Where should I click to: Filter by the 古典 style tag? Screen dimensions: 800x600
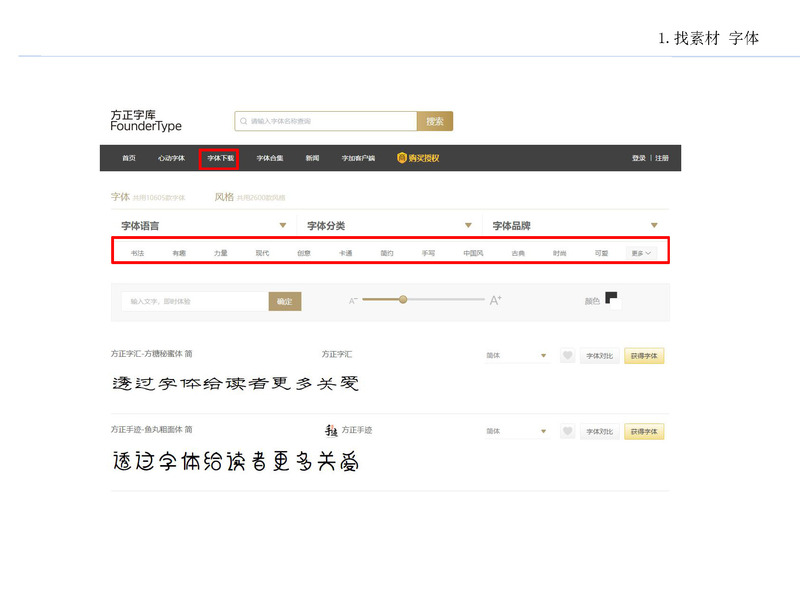click(518, 253)
